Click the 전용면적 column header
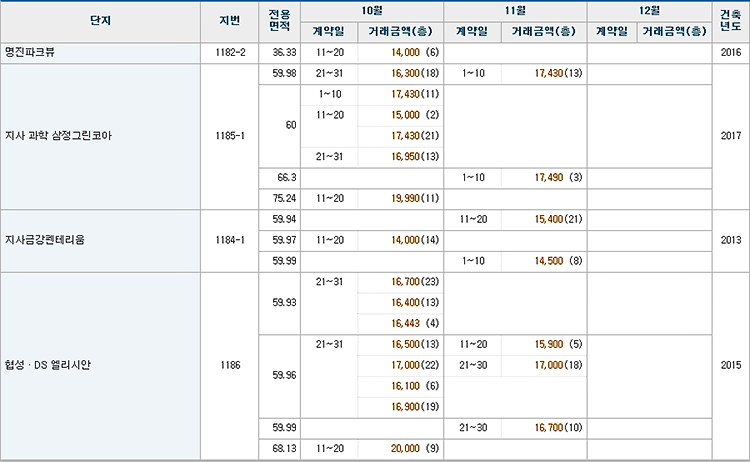The height and width of the screenshot is (462, 750). coord(279,22)
